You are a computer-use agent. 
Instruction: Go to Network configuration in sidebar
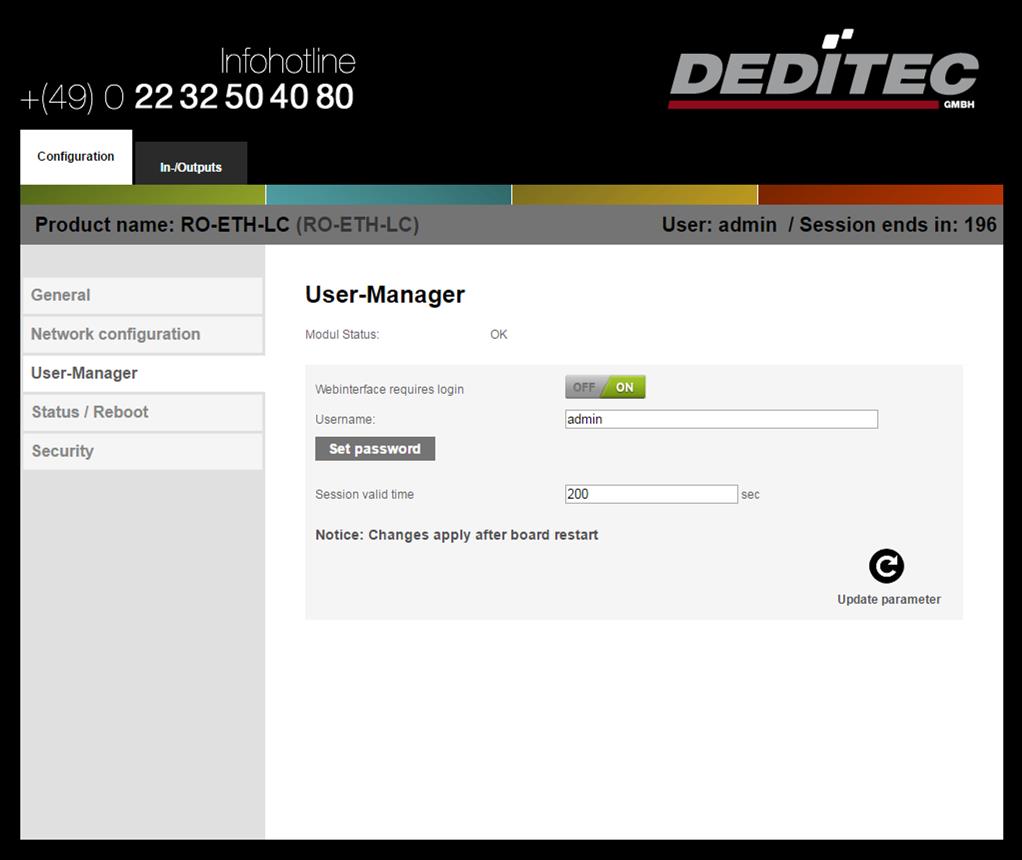tap(141, 334)
